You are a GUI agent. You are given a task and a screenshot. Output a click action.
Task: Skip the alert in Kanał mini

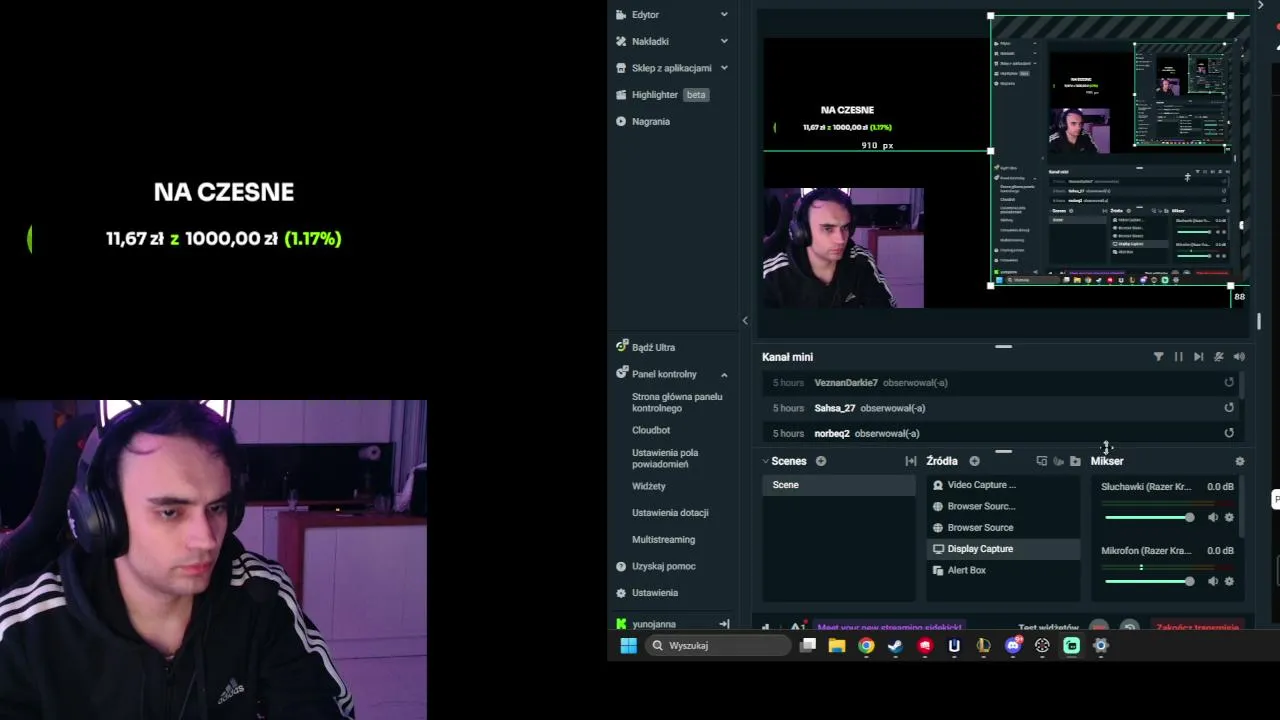(1198, 357)
